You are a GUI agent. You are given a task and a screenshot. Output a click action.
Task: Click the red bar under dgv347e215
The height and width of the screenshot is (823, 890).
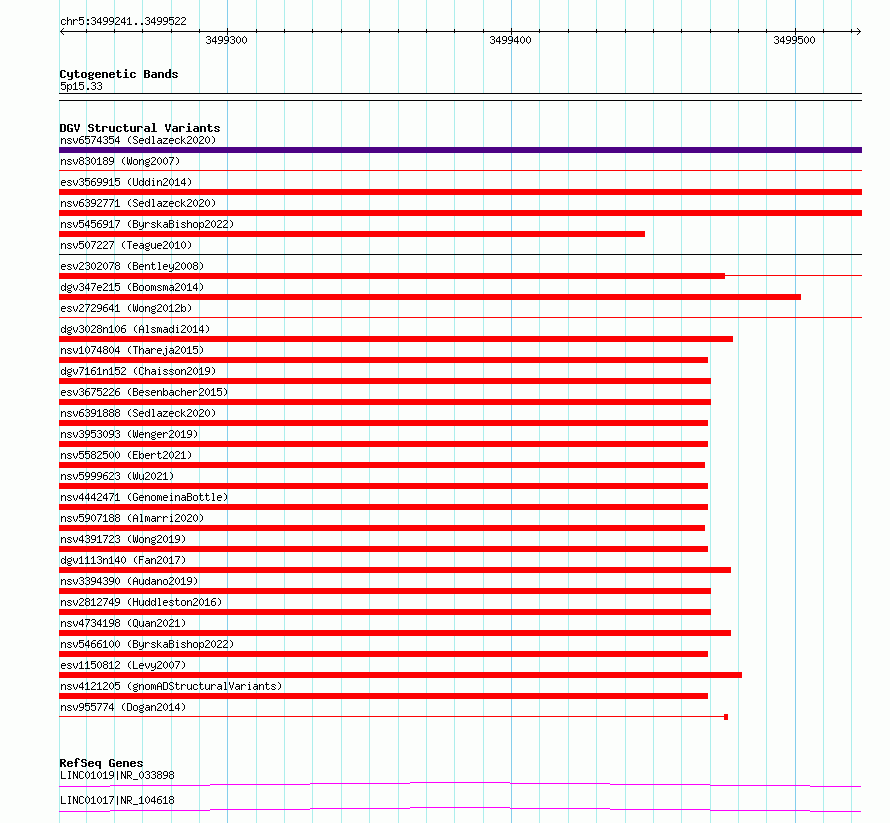click(x=430, y=297)
